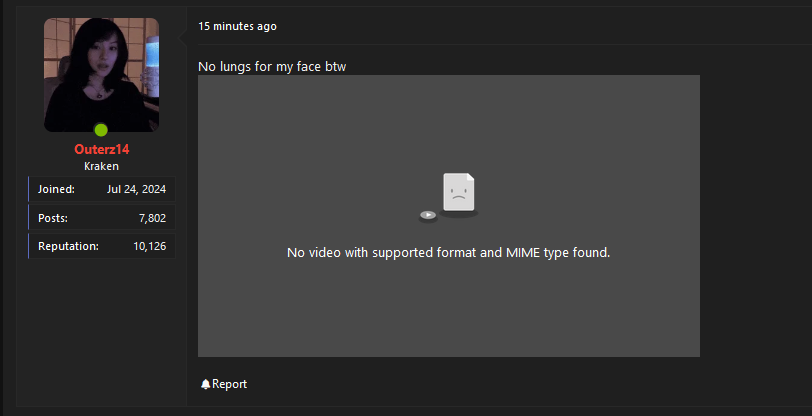Click the '15 minutes ago' timestamp
This screenshot has height=416, width=812.
(237, 26)
